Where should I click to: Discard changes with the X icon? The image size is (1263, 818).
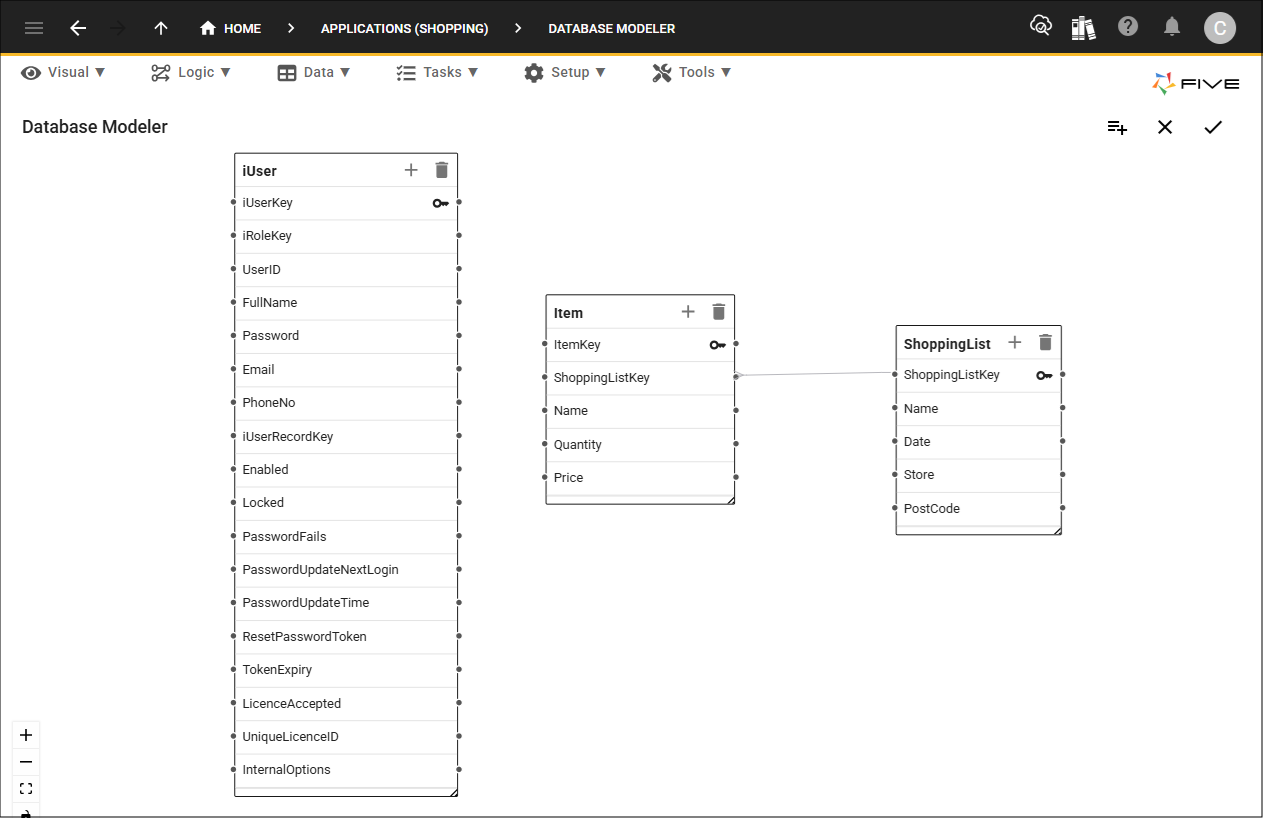coord(1164,127)
